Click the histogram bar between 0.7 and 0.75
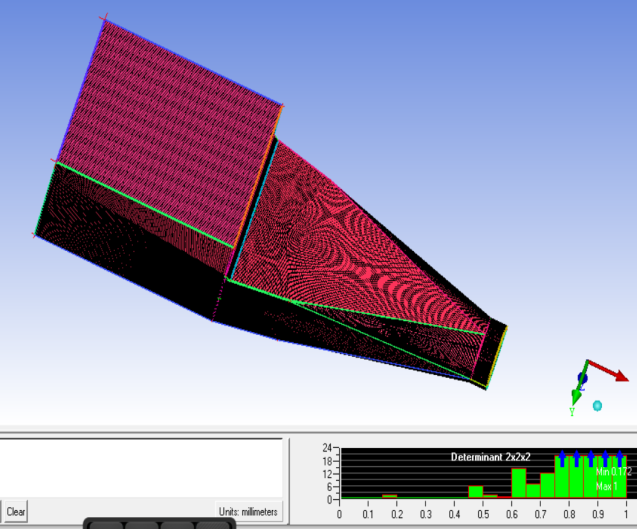The width and height of the screenshot is (637, 529). pyautogui.click(x=547, y=485)
